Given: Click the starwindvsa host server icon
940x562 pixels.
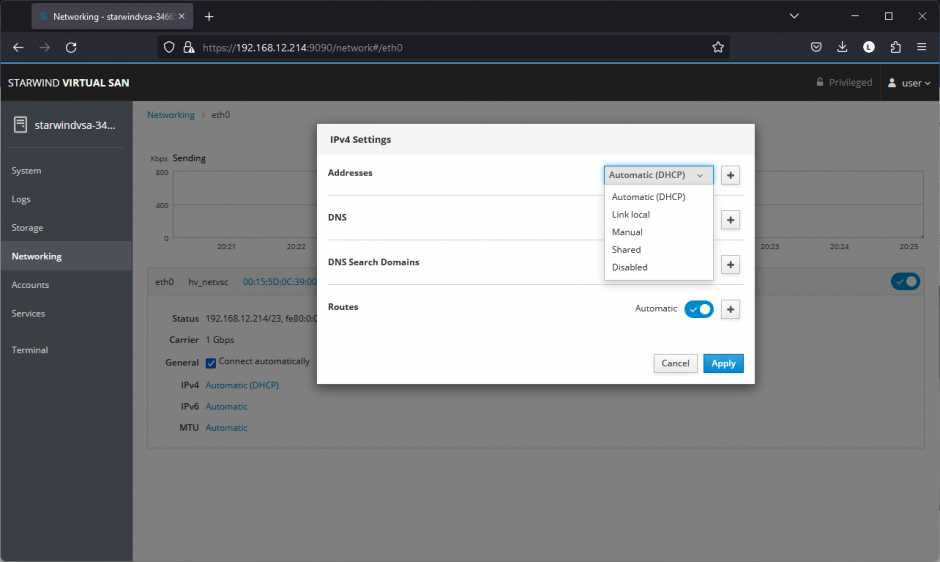Looking at the screenshot, I should 20,125.
